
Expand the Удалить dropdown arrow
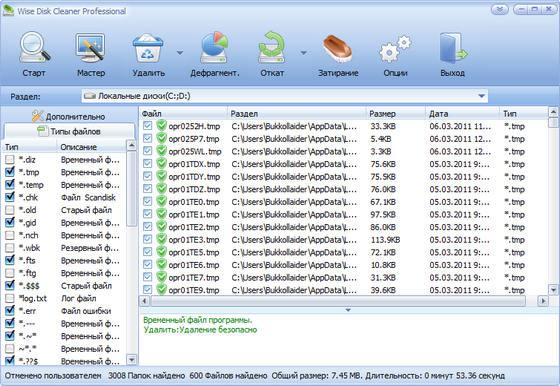pyautogui.click(x=180, y=52)
